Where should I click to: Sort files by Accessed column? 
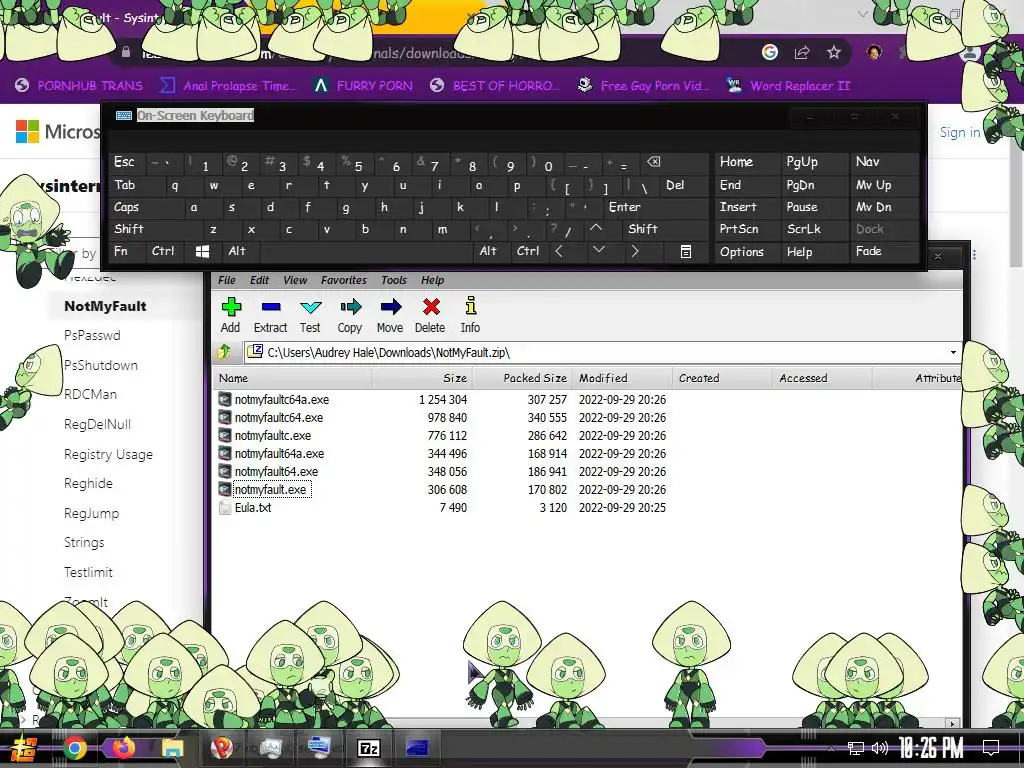tap(822, 378)
